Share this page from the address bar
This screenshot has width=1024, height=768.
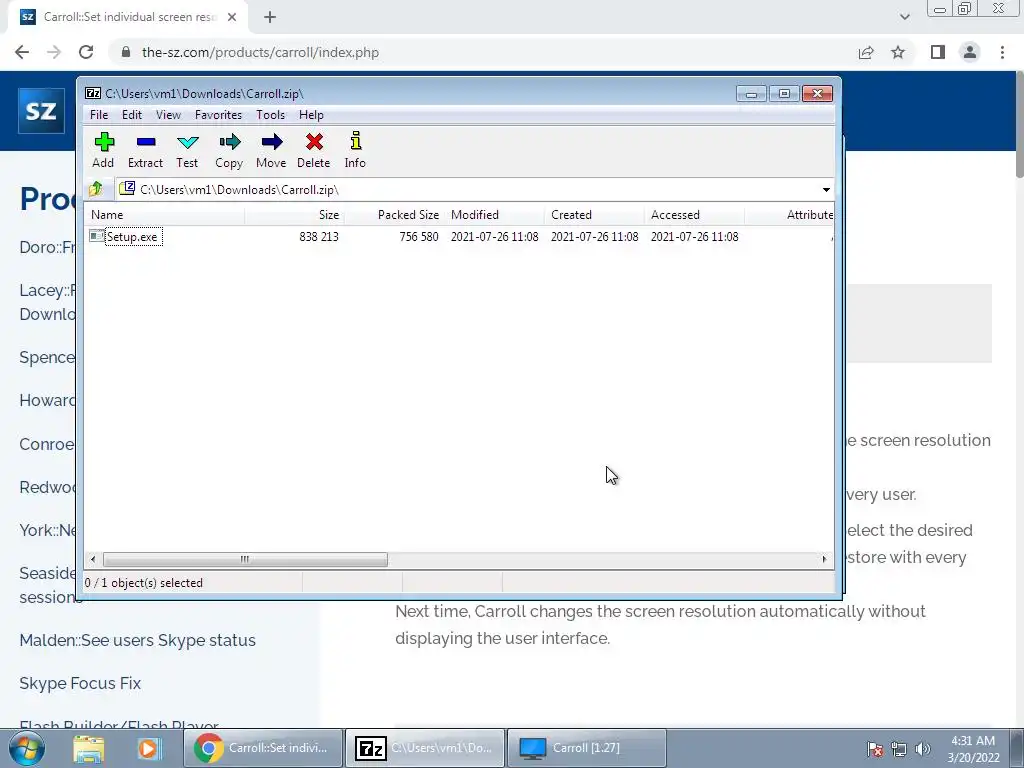click(866, 52)
